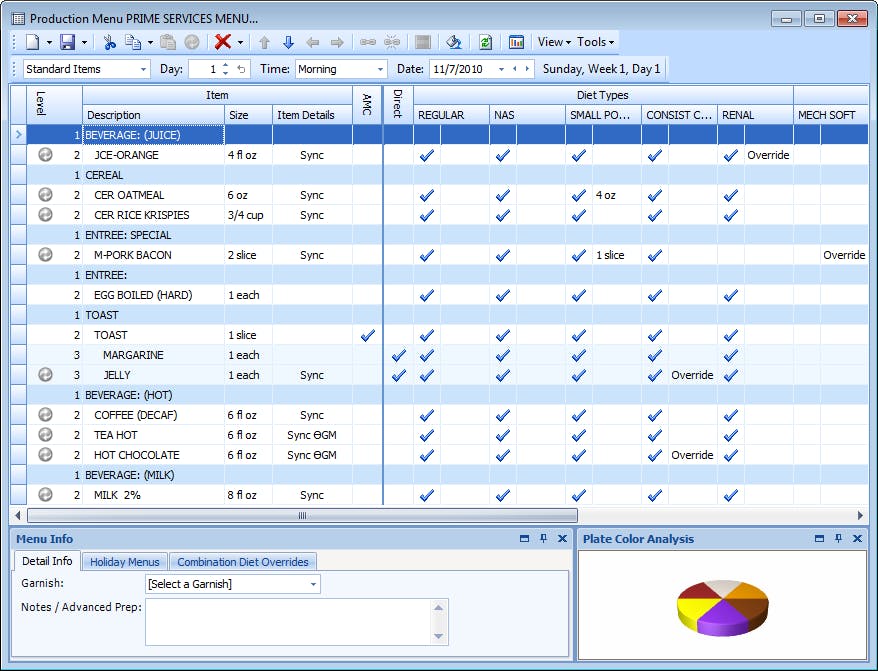Move item down with blue arrow
Image resolution: width=878 pixels, height=671 pixels.
(288, 42)
